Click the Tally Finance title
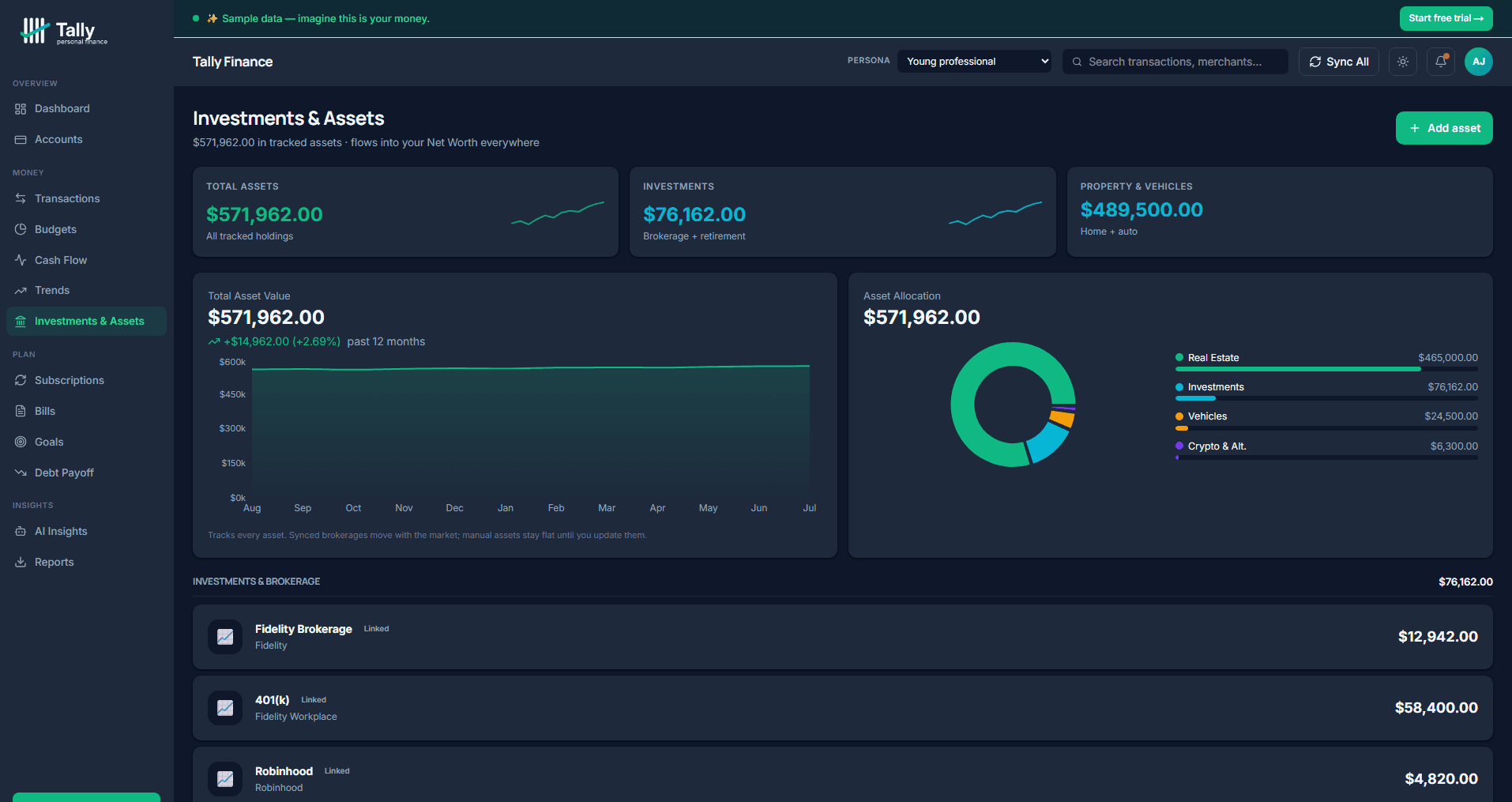Image resolution: width=1512 pixels, height=802 pixels. 232,62
